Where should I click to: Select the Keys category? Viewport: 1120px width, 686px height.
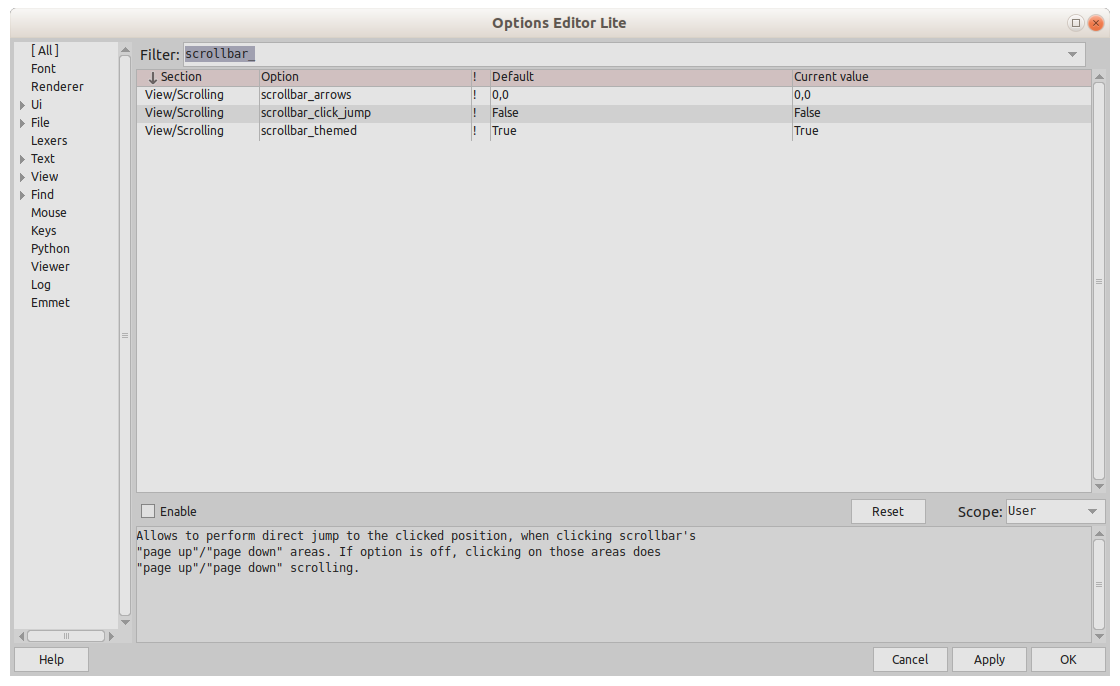point(44,231)
